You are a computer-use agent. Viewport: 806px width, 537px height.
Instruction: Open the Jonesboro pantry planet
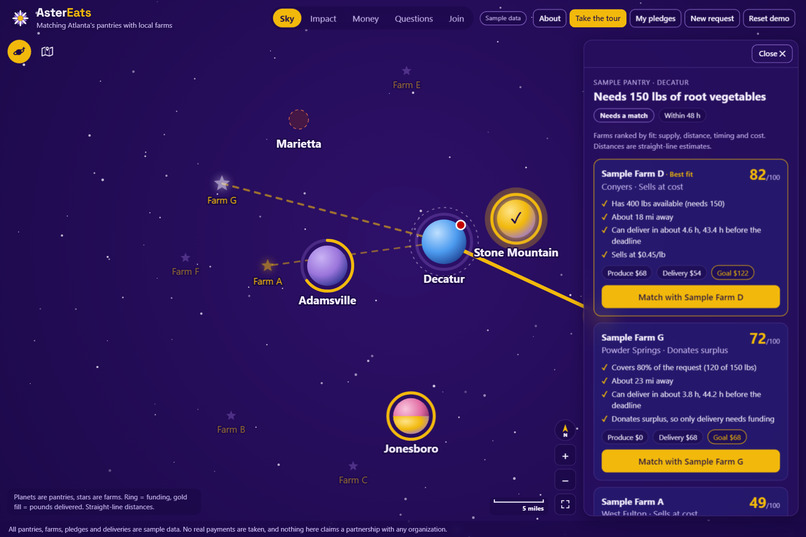pos(411,416)
